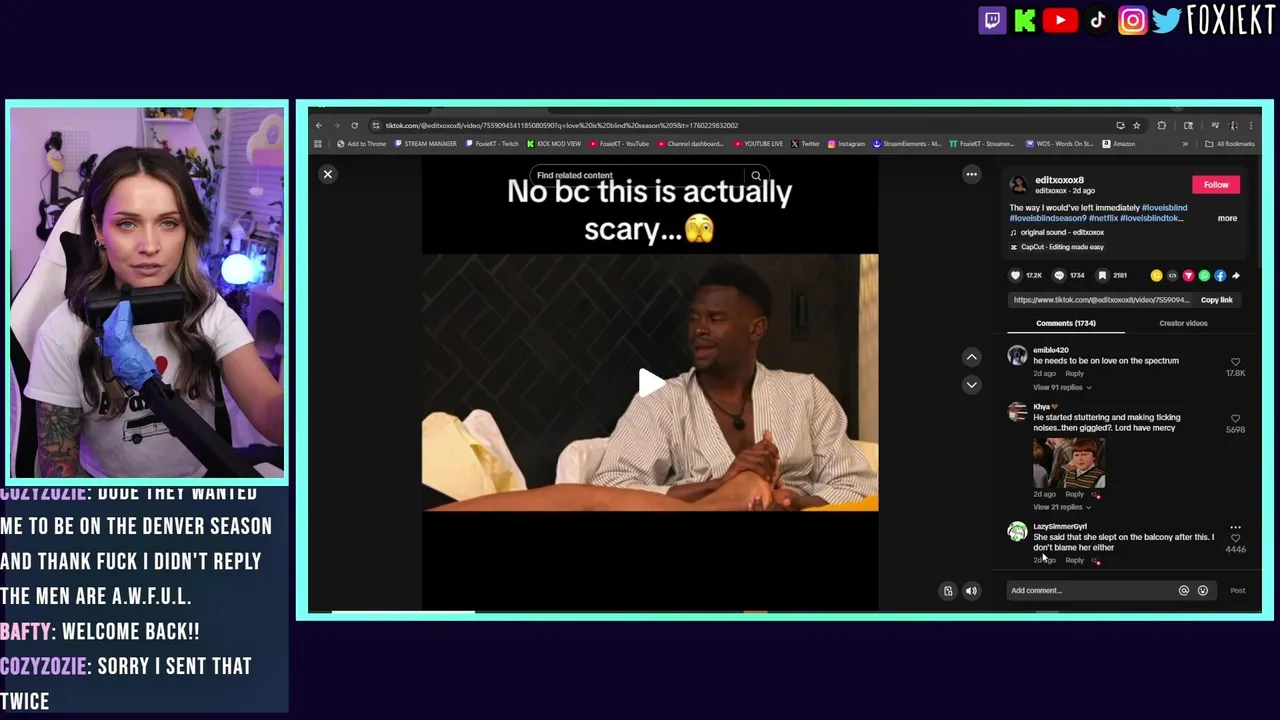This screenshot has height=720, width=1280.
Task: Open the STREAM MANAGER bookmark
Action: pos(426,144)
